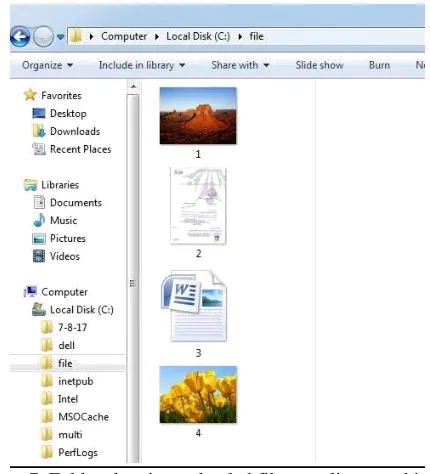This screenshot has height=474, width=430.
Task: Expand the arrow after Computer in address bar
Action: pyautogui.click(x=157, y=36)
